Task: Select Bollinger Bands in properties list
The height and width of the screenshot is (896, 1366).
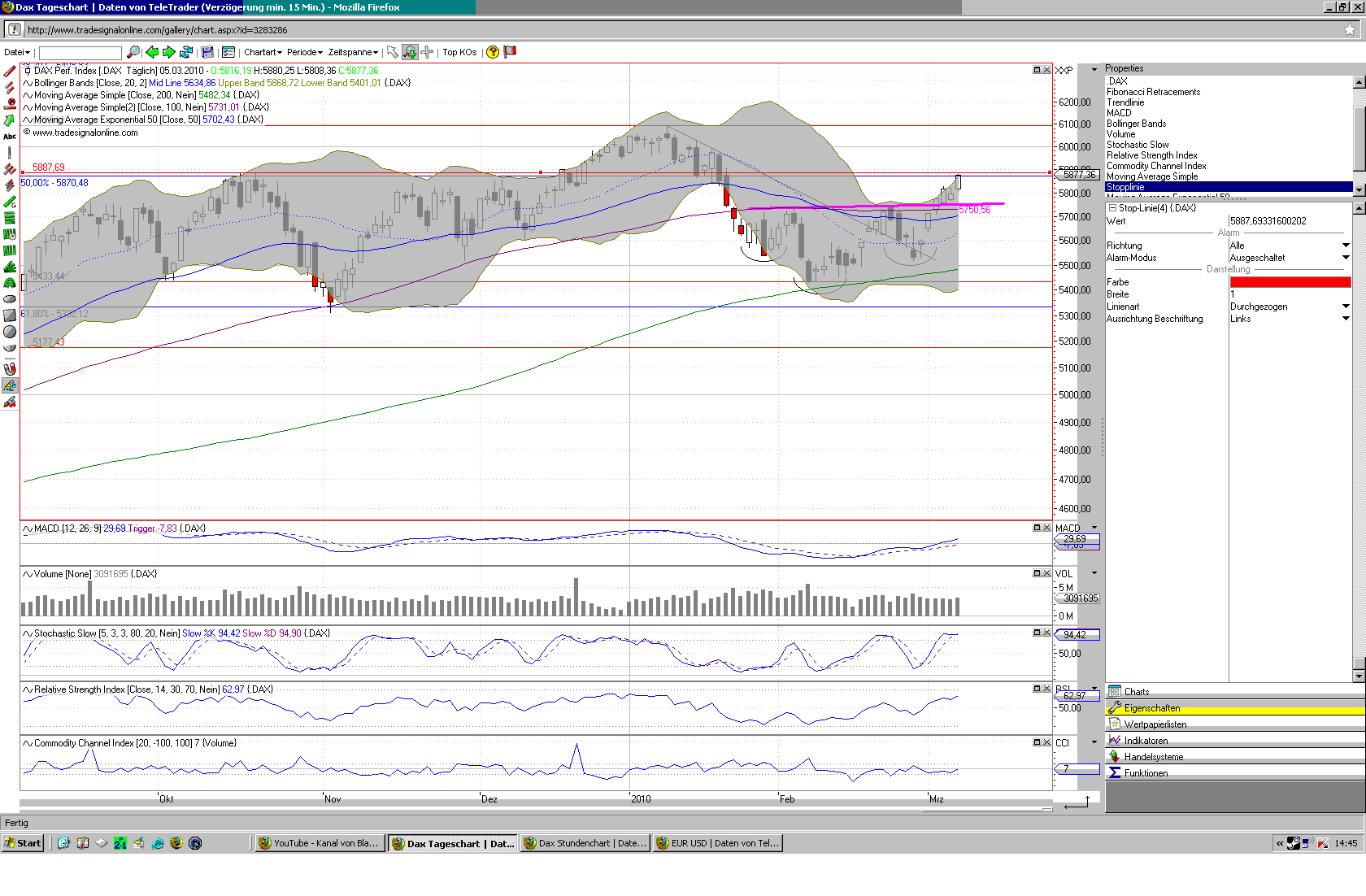Action: coord(1136,124)
